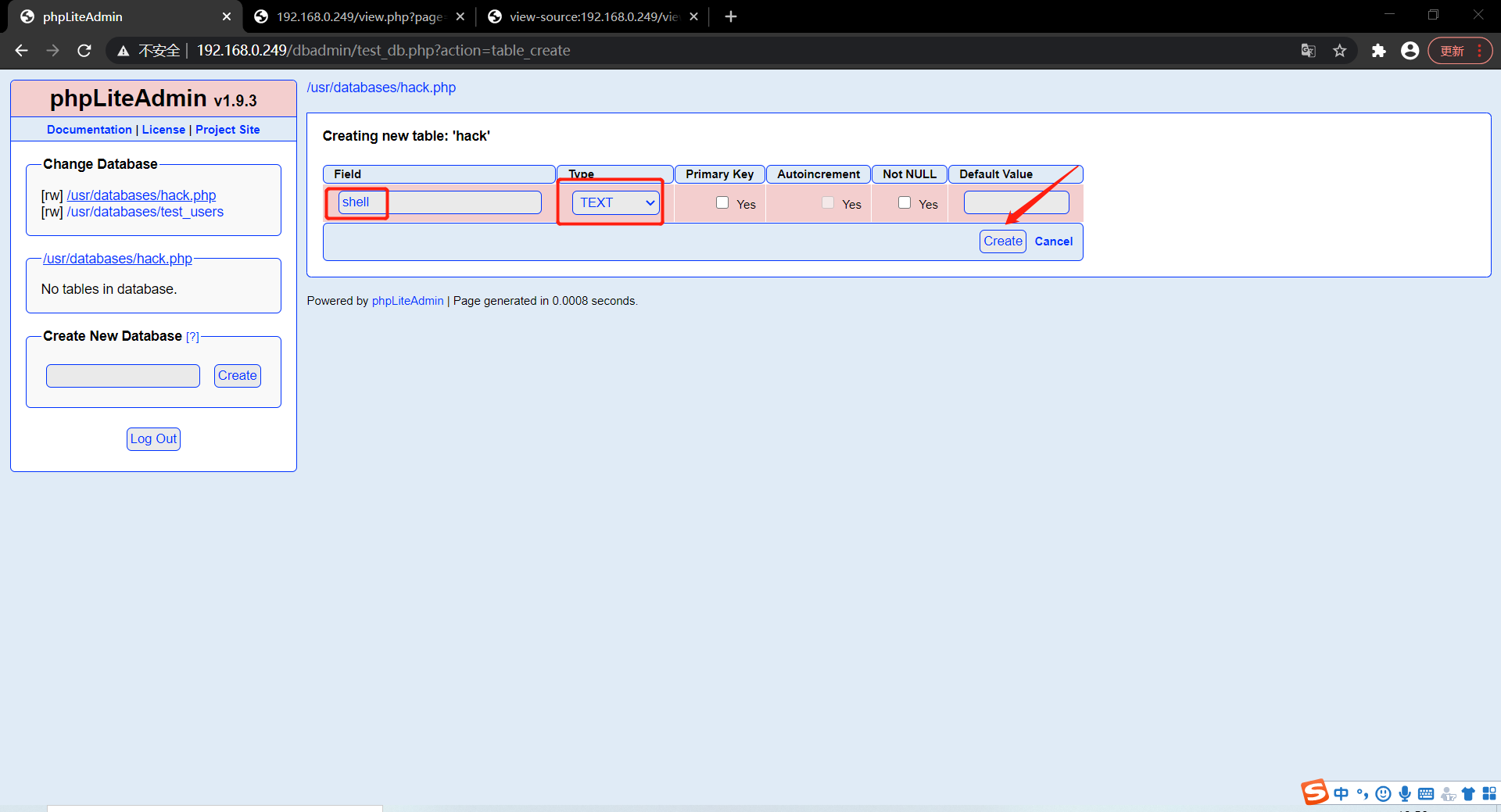Image resolution: width=1501 pixels, height=812 pixels.
Task: Click the Field name input containing 'shell'
Action: pos(440,202)
